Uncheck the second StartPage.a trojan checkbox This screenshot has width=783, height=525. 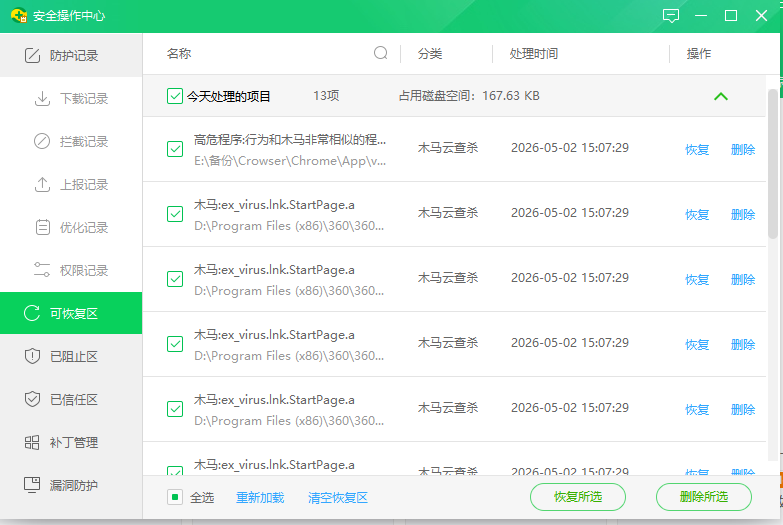pyautogui.click(x=175, y=279)
